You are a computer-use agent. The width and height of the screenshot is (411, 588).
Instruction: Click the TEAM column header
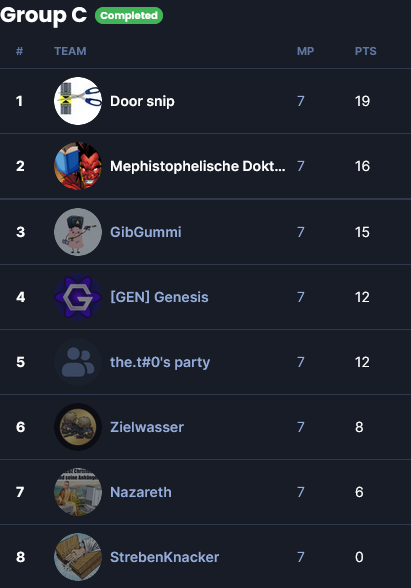pos(70,51)
